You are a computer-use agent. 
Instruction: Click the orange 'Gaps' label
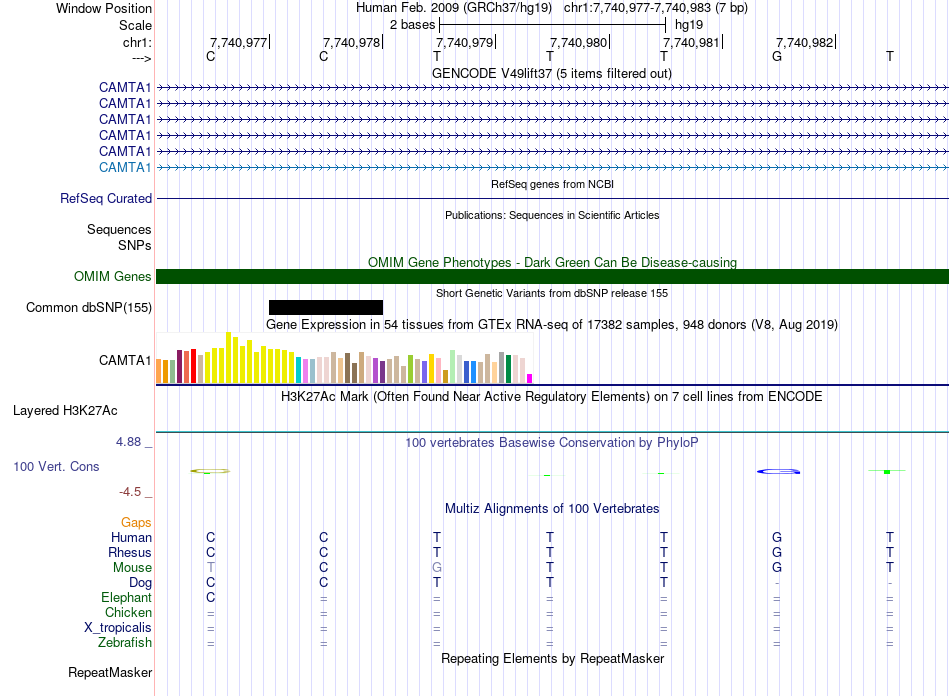click(136, 523)
